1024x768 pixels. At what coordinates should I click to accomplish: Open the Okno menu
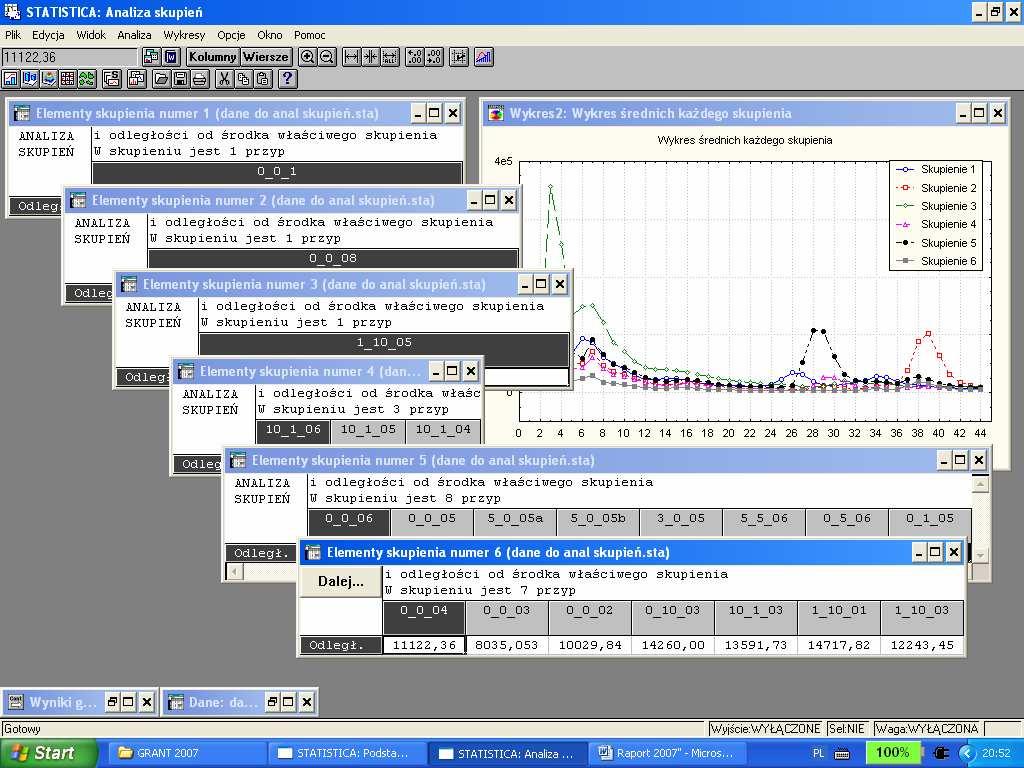coord(270,35)
